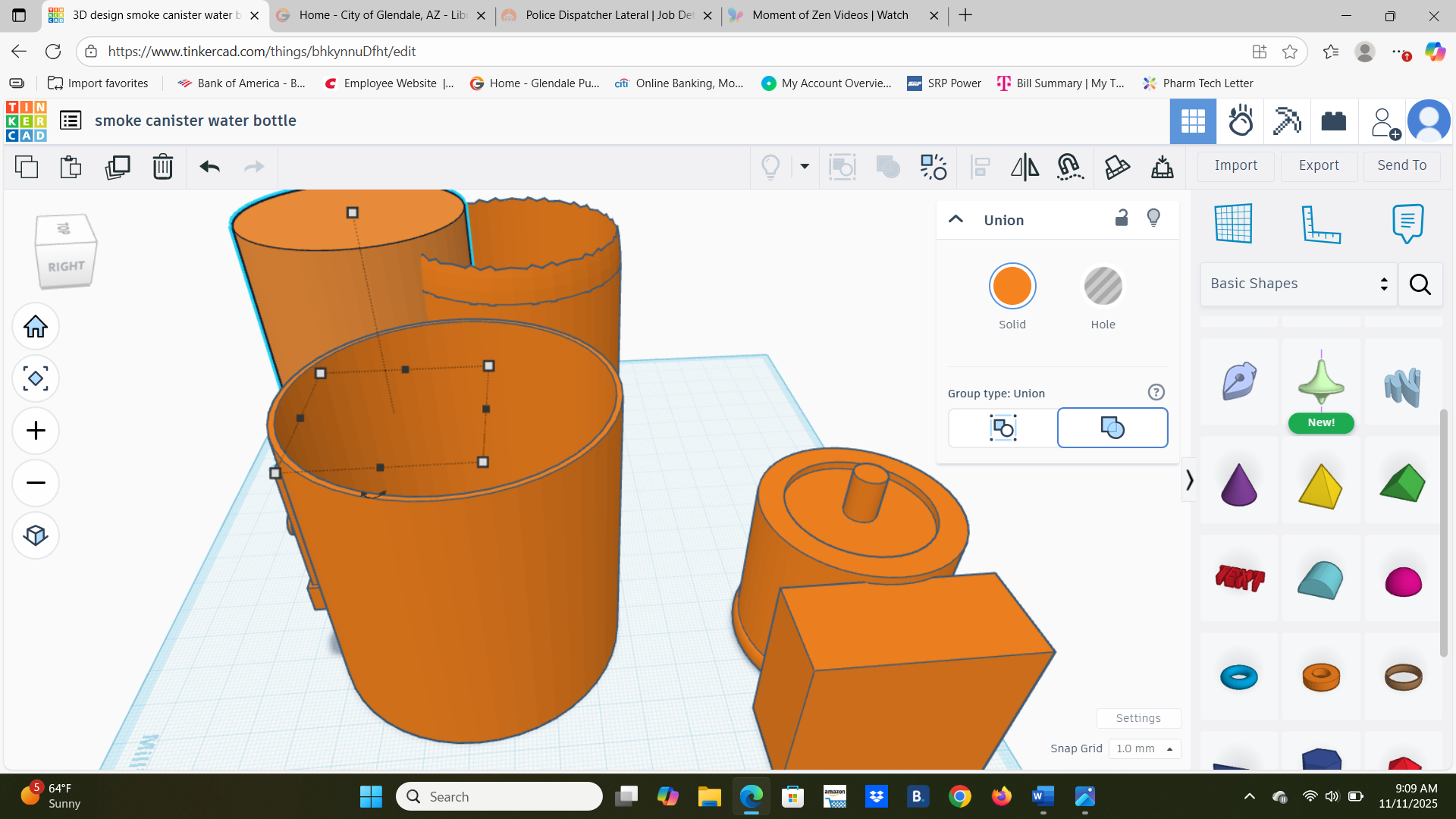Toggle the lock editing icon

(1122, 218)
